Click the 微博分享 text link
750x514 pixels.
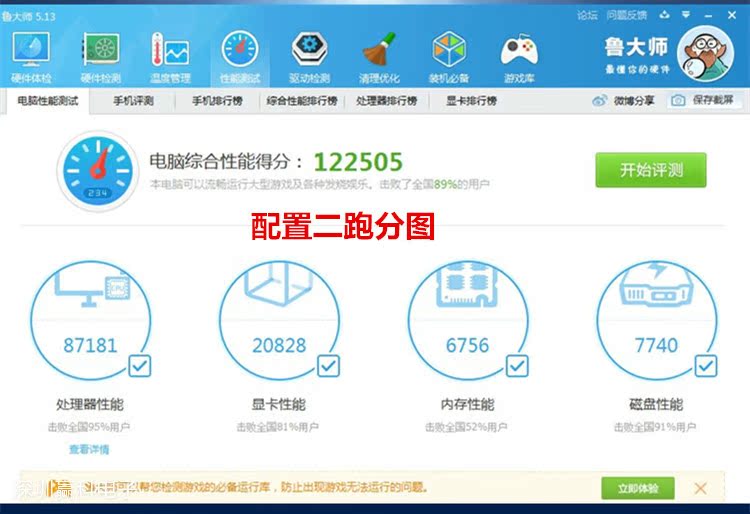[634, 100]
